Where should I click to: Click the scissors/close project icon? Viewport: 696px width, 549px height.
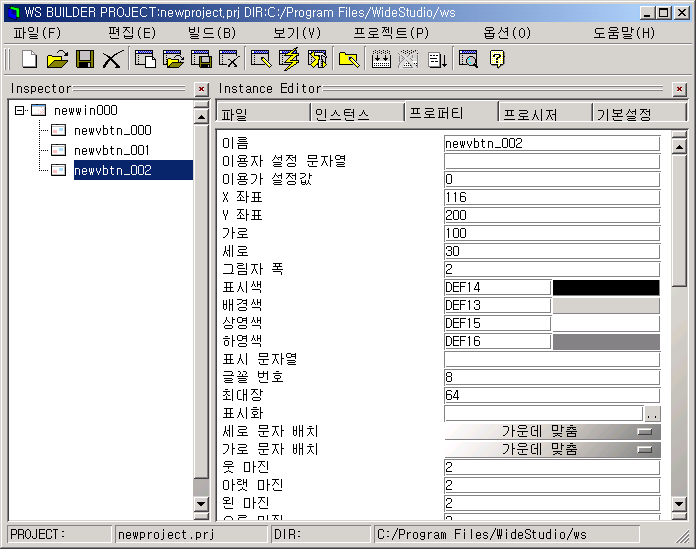pos(112,59)
